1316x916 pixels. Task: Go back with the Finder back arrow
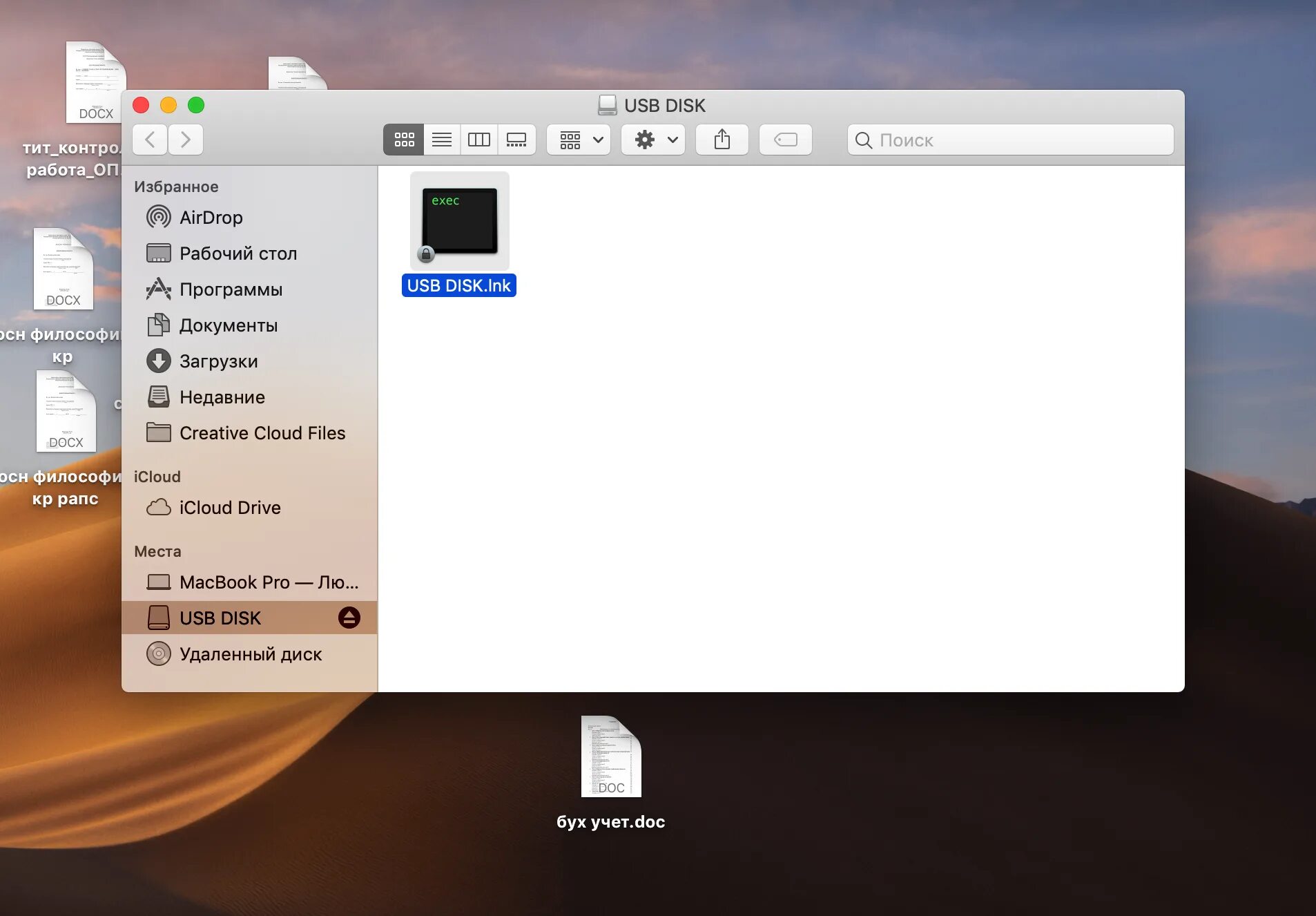tap(150, 140)
